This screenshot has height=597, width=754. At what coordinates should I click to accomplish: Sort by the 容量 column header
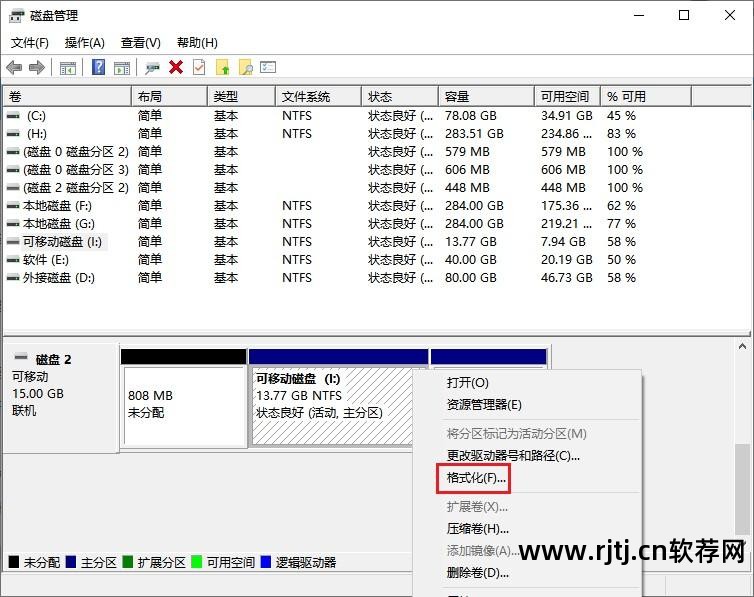(x=486, y=97)
